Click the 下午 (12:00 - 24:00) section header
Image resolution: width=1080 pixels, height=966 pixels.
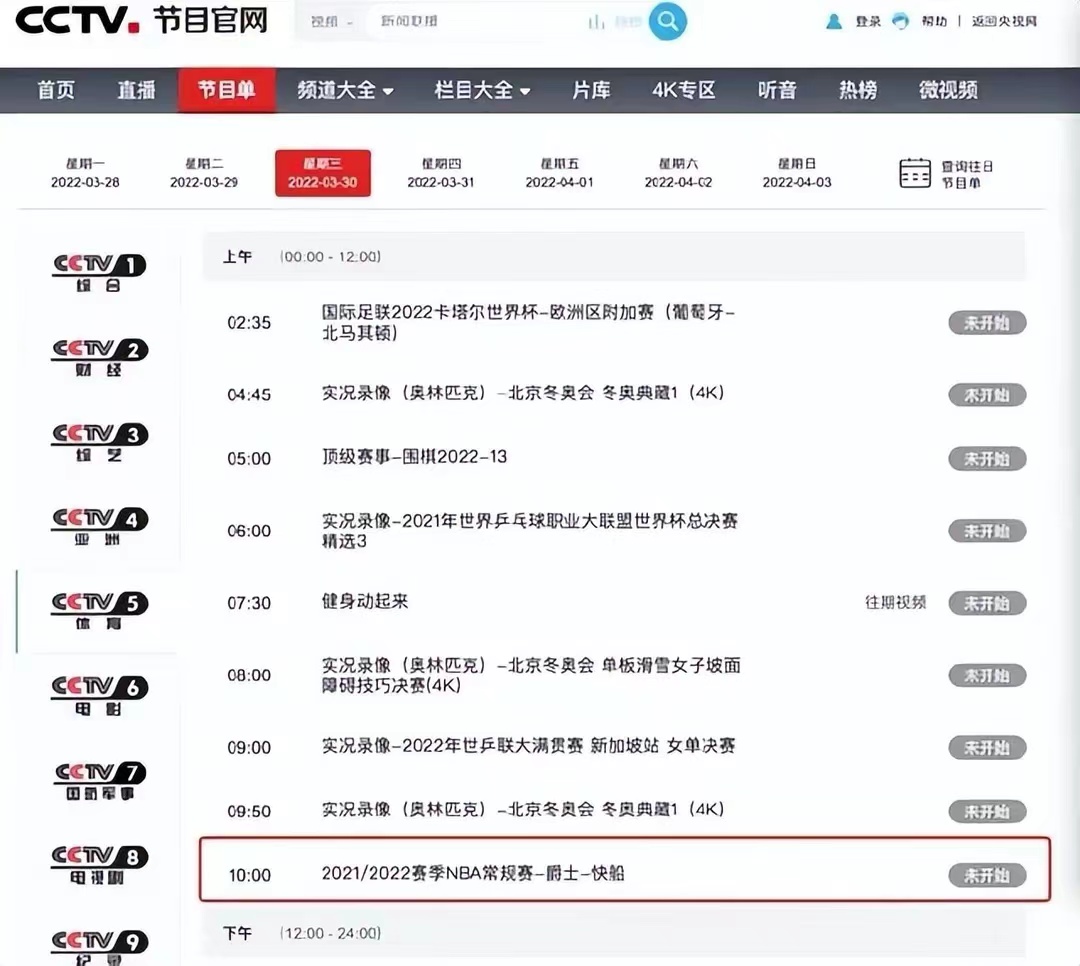(614, 933)
